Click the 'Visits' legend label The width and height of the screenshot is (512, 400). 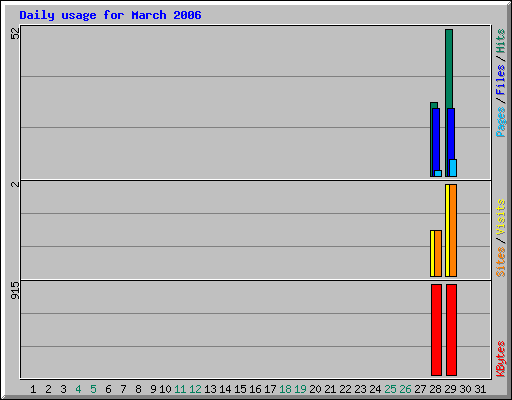(x=500, y=217)
